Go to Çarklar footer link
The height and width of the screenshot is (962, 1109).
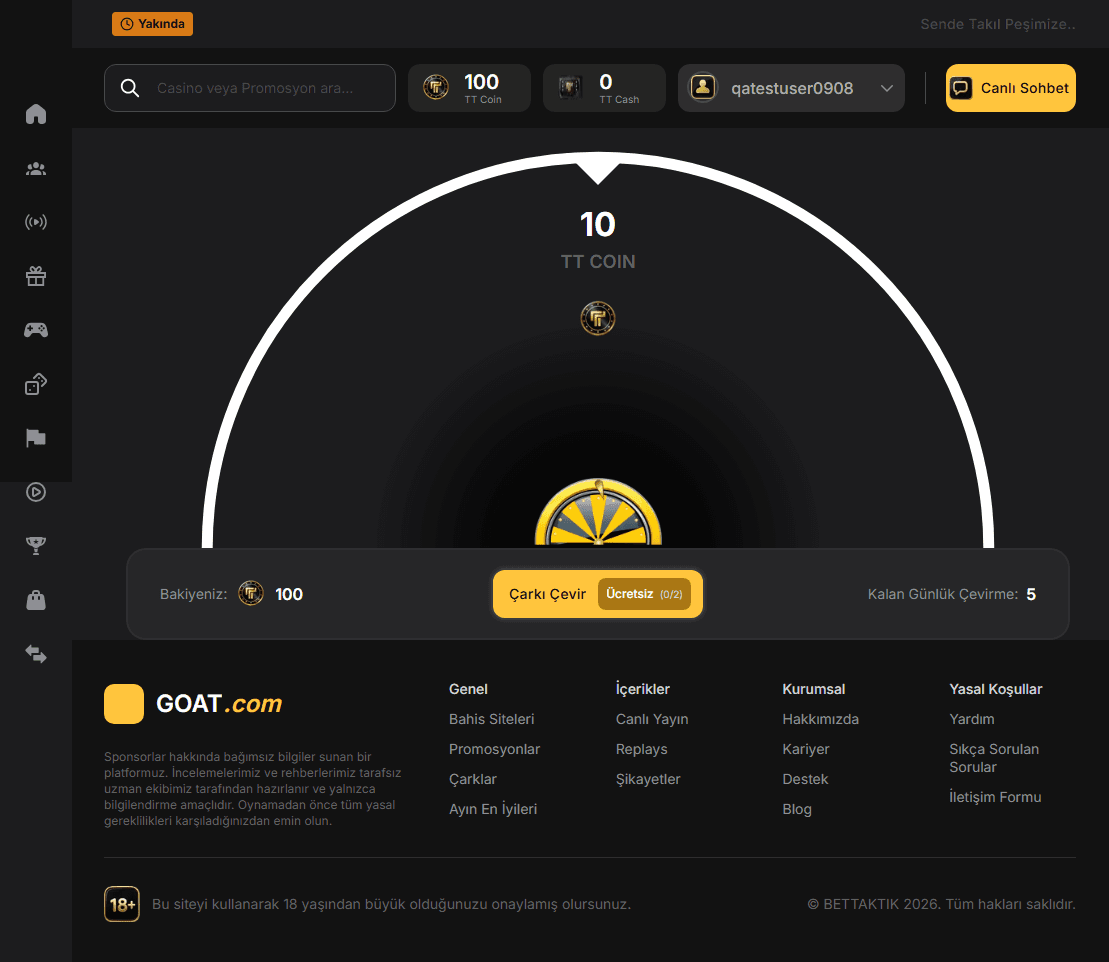point(472,779)
